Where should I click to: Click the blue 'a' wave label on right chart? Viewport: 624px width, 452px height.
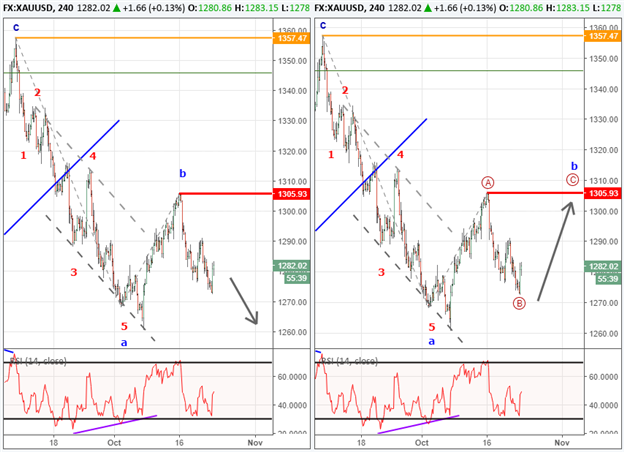[x=431, y=341]
